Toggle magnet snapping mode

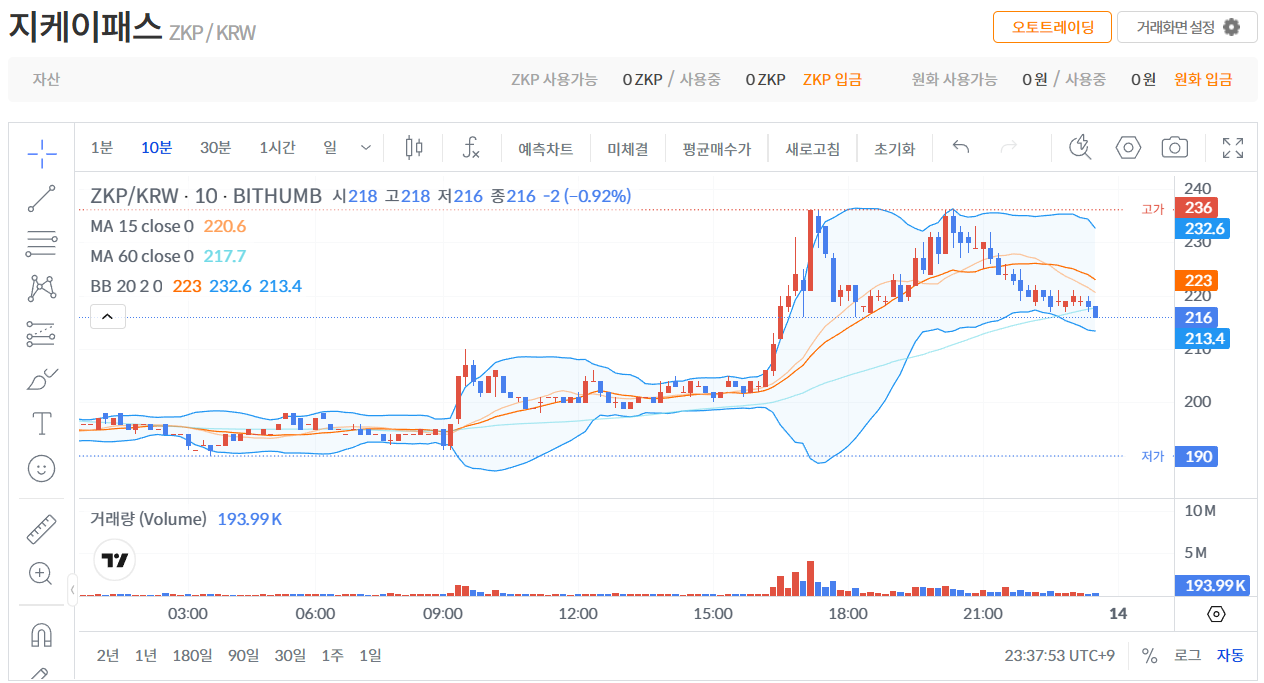pyautogui.click(x=41, y=634)
